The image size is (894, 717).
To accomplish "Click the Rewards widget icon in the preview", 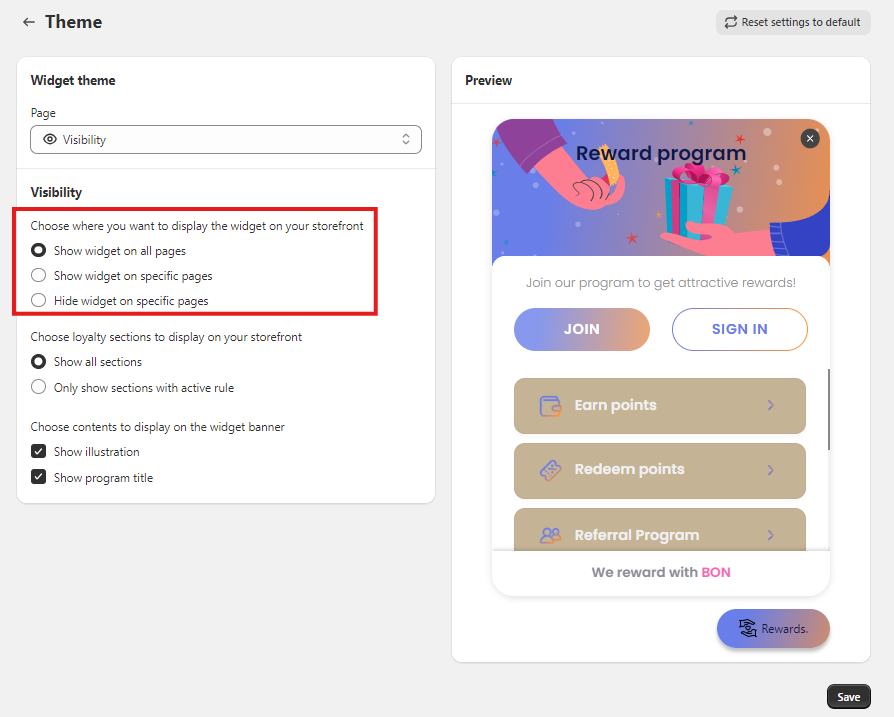I will coord(748,629).
